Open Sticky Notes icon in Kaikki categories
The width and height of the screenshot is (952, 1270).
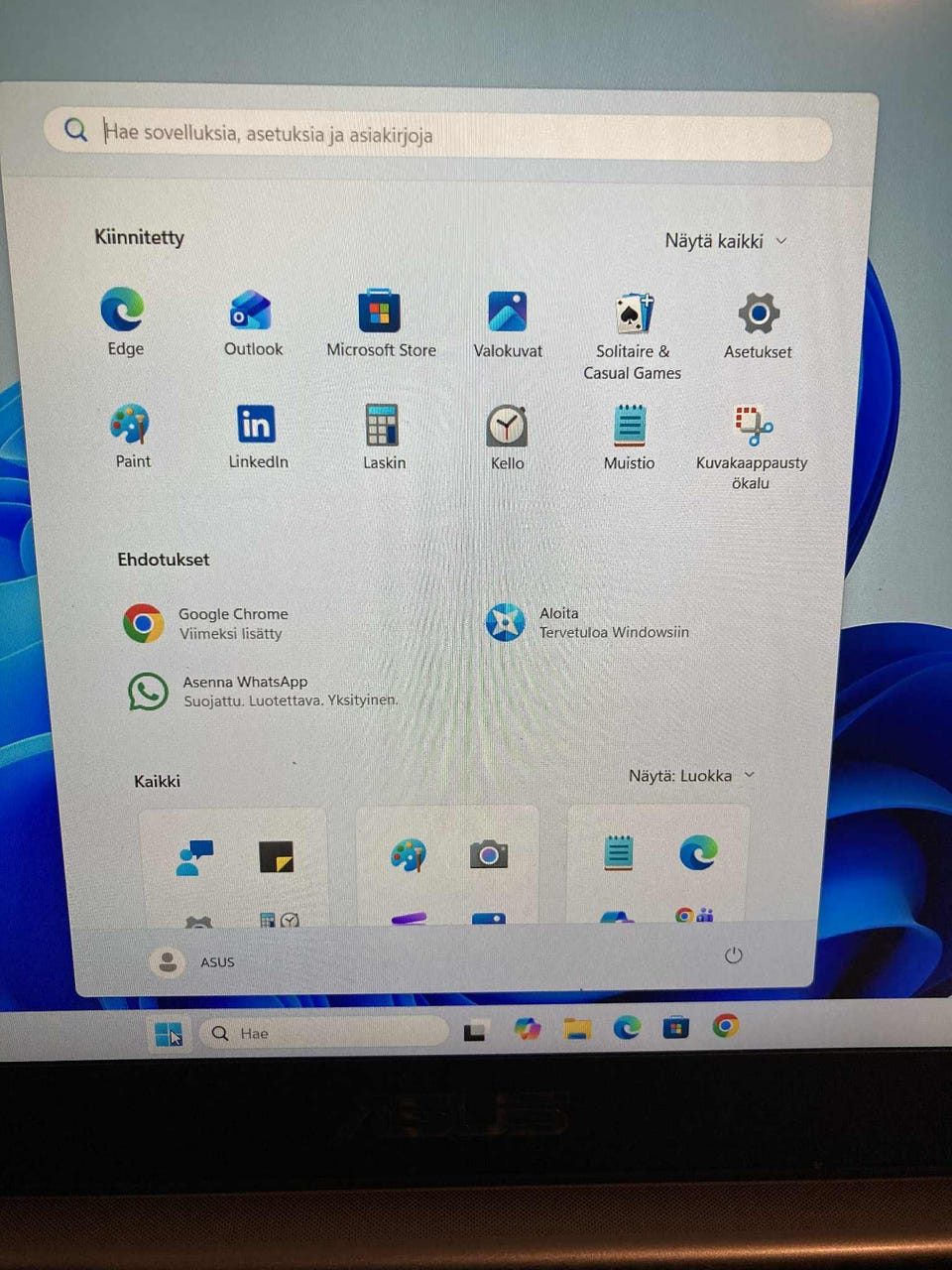coord(276,856)
